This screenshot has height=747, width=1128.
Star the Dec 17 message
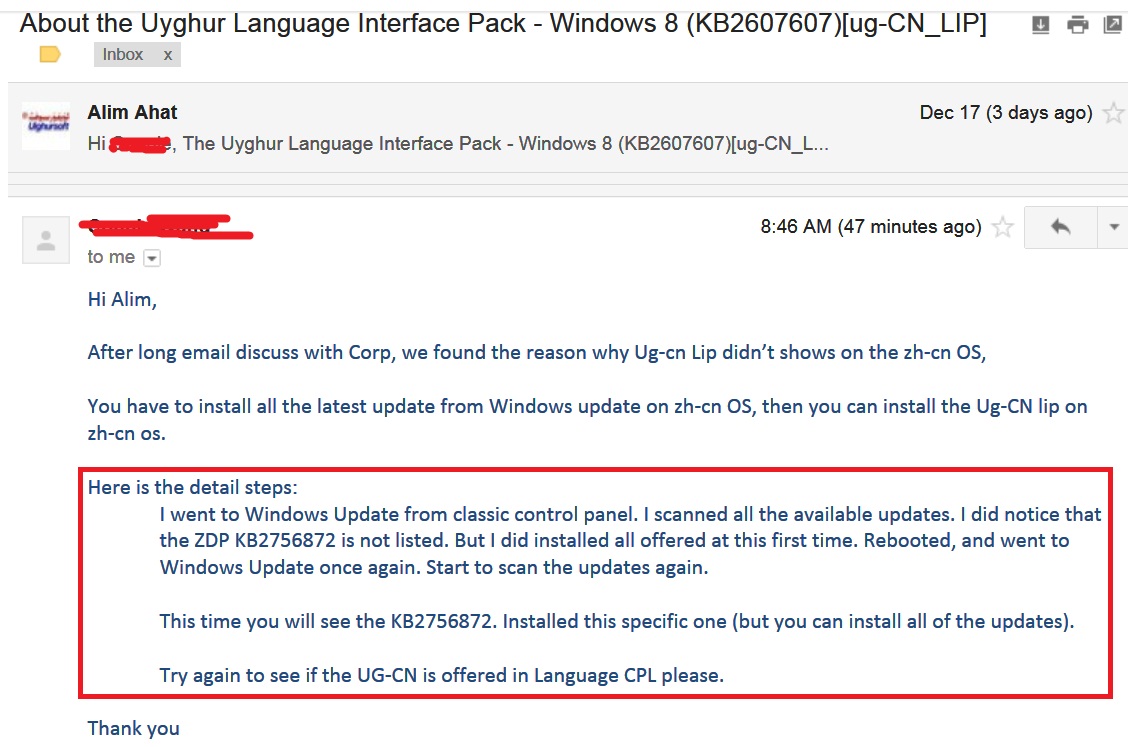1113,113
